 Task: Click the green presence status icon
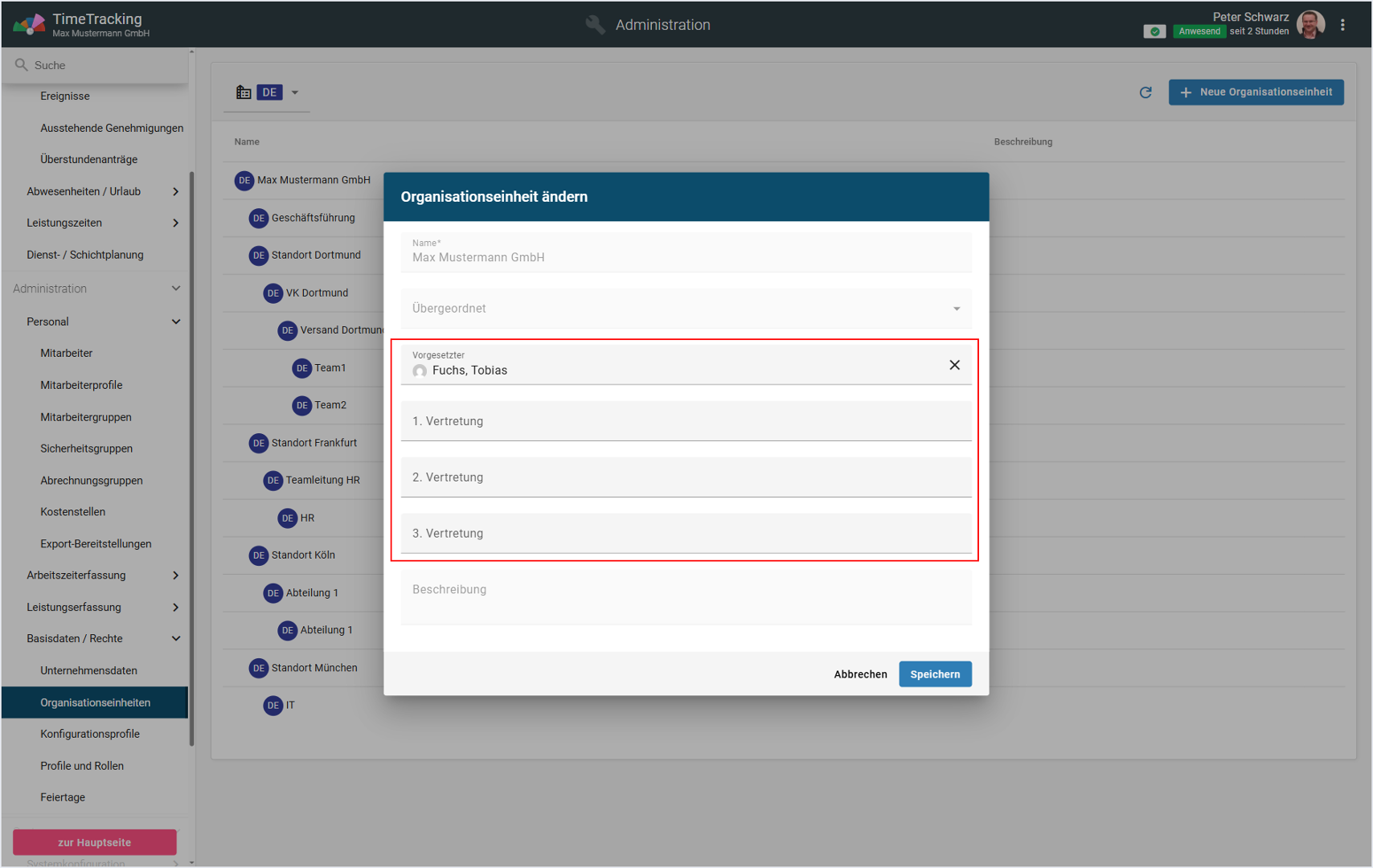(x=1154, y=31)
